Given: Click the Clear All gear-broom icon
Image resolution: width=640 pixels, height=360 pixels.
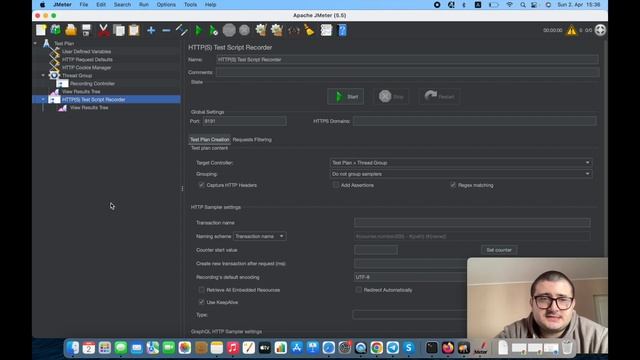Looking at the screenshot, I should click(x=277, y=30).
